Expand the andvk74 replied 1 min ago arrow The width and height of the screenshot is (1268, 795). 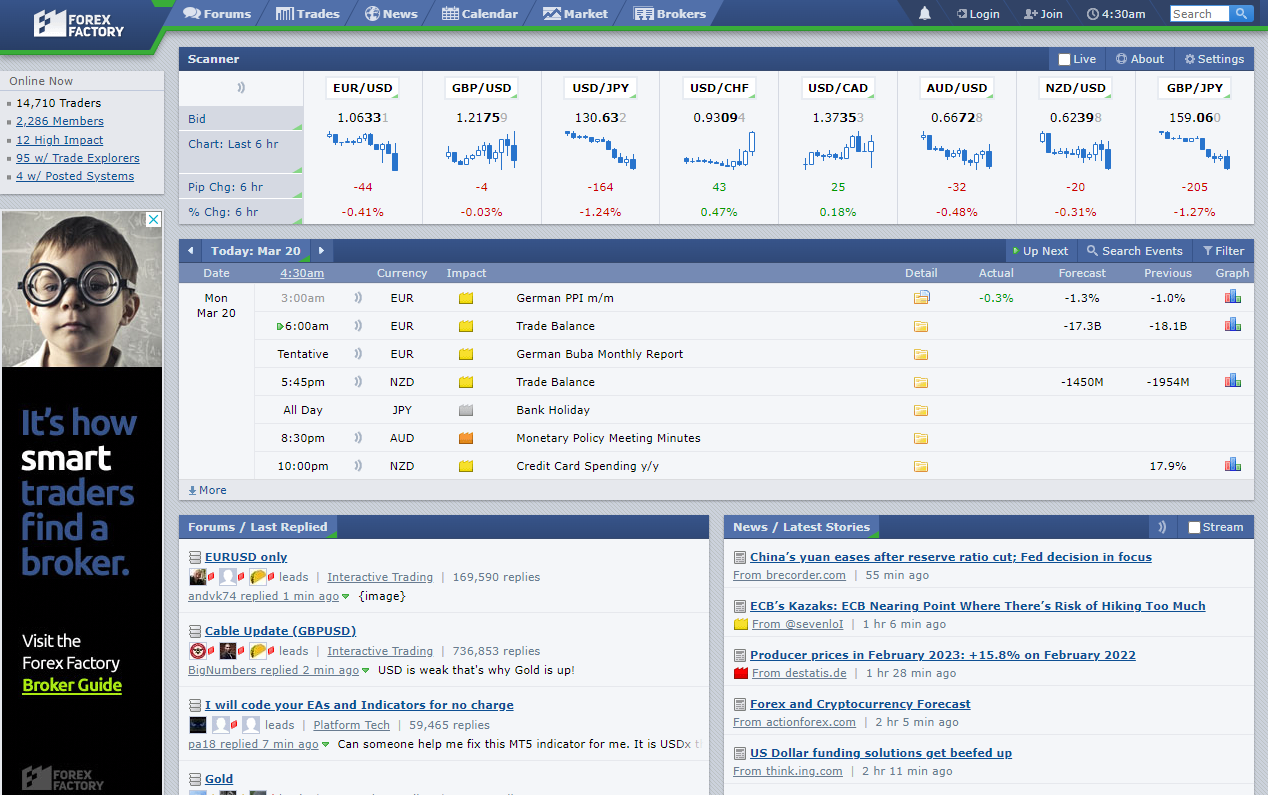(x=346, y=597)
